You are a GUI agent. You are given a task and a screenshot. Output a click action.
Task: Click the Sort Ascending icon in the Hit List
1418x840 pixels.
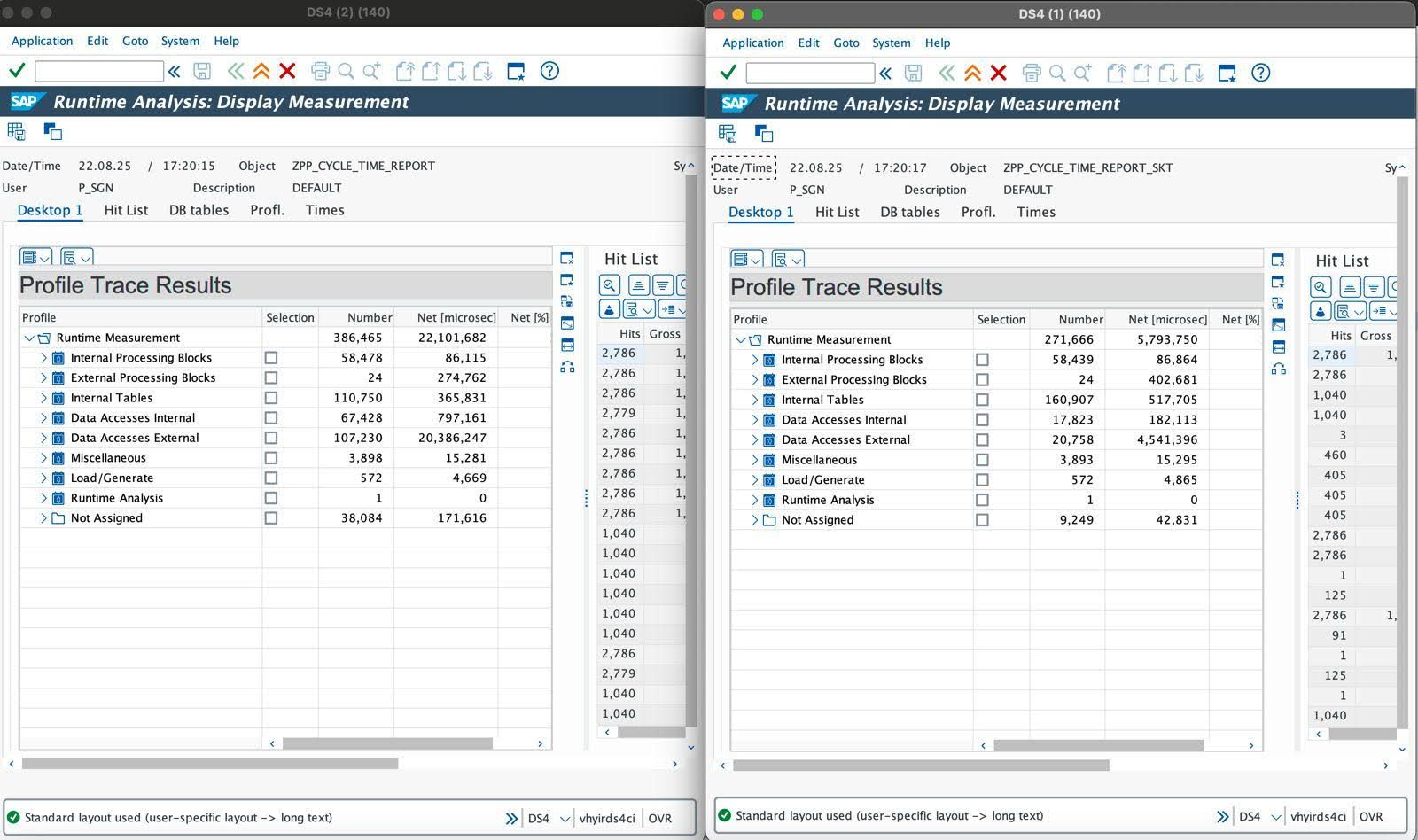tap(637, 284)
